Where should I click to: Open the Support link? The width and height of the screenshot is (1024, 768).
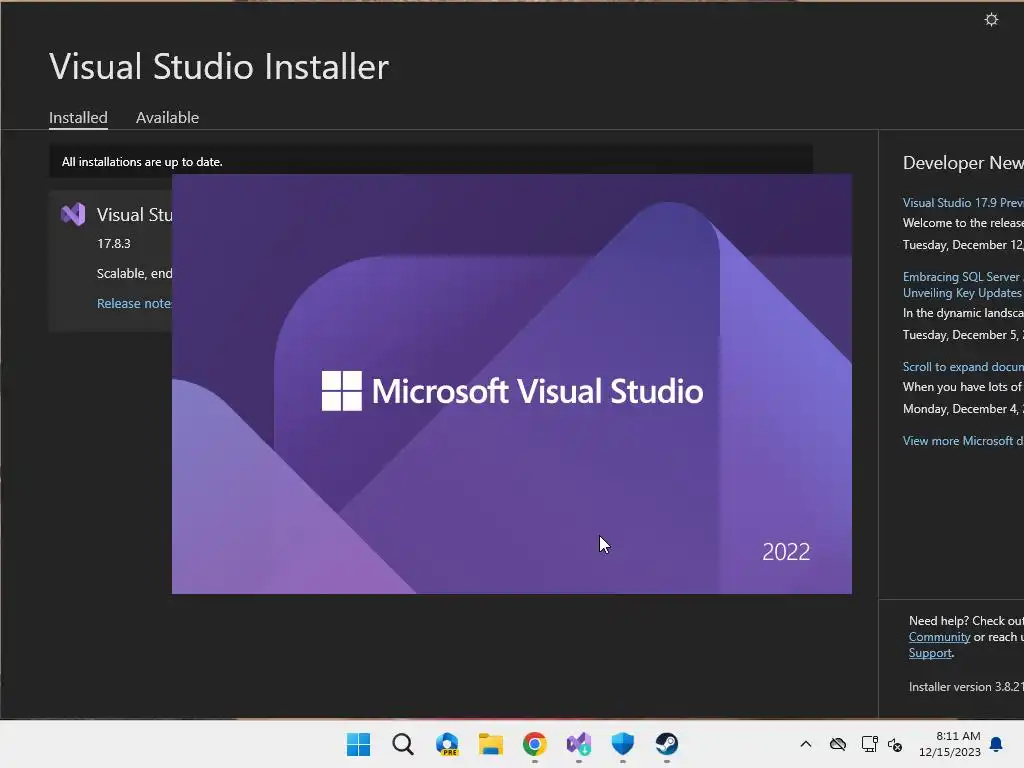point(930,653)
